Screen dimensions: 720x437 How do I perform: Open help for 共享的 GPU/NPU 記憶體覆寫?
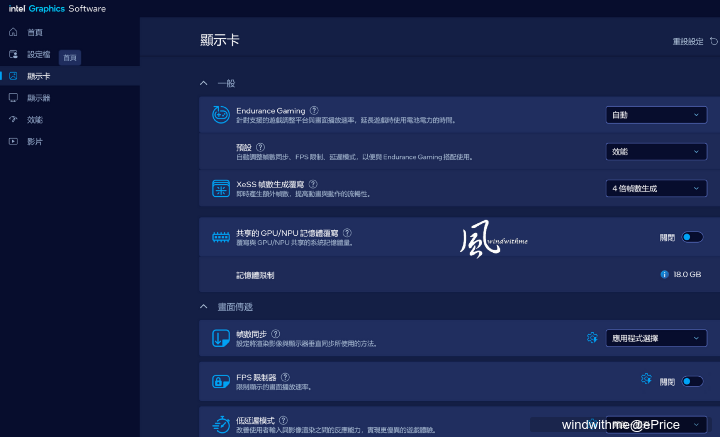coord(348,233)
